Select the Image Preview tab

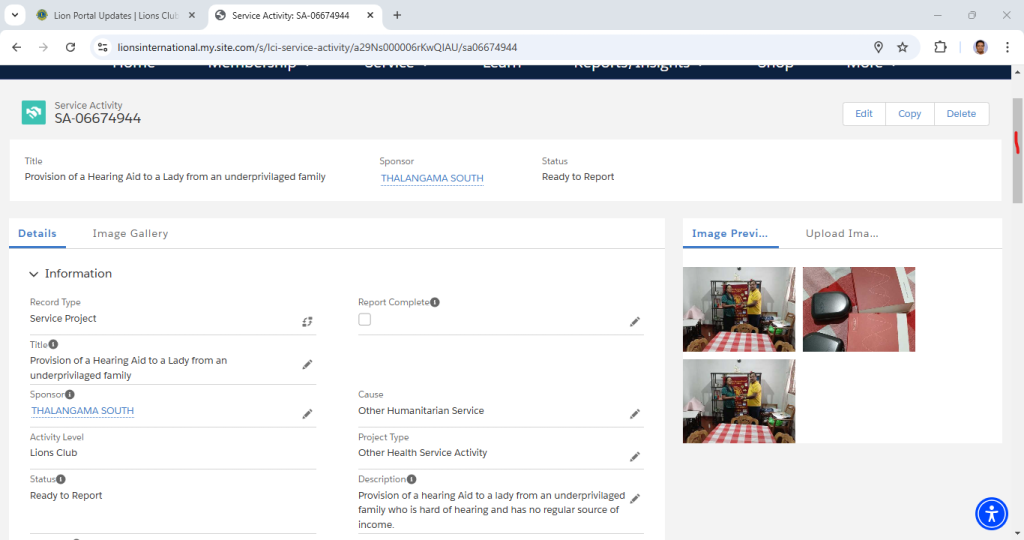pos(729,233)
